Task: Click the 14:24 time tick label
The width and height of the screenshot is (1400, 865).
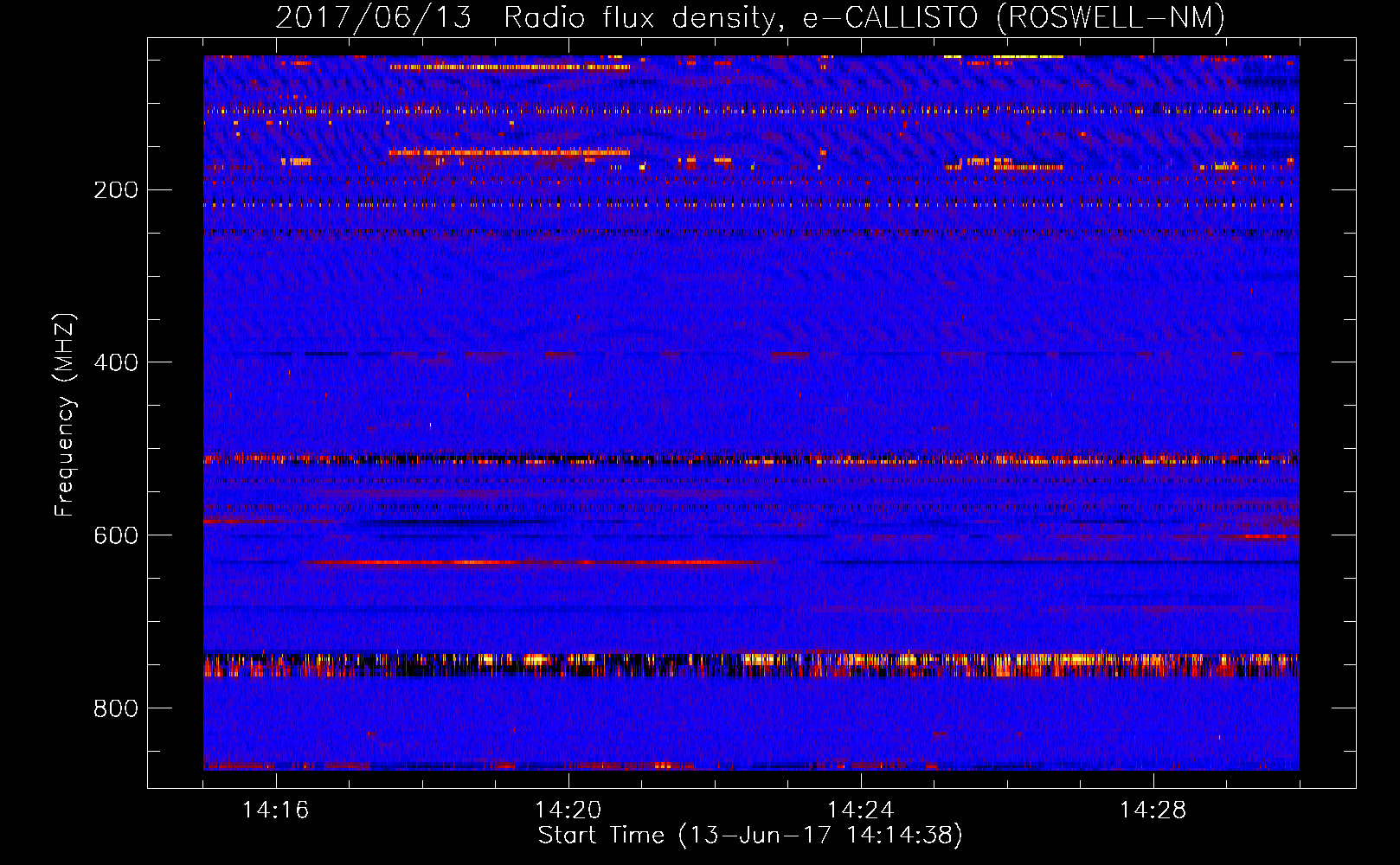Action: click(x=861, y=811)
